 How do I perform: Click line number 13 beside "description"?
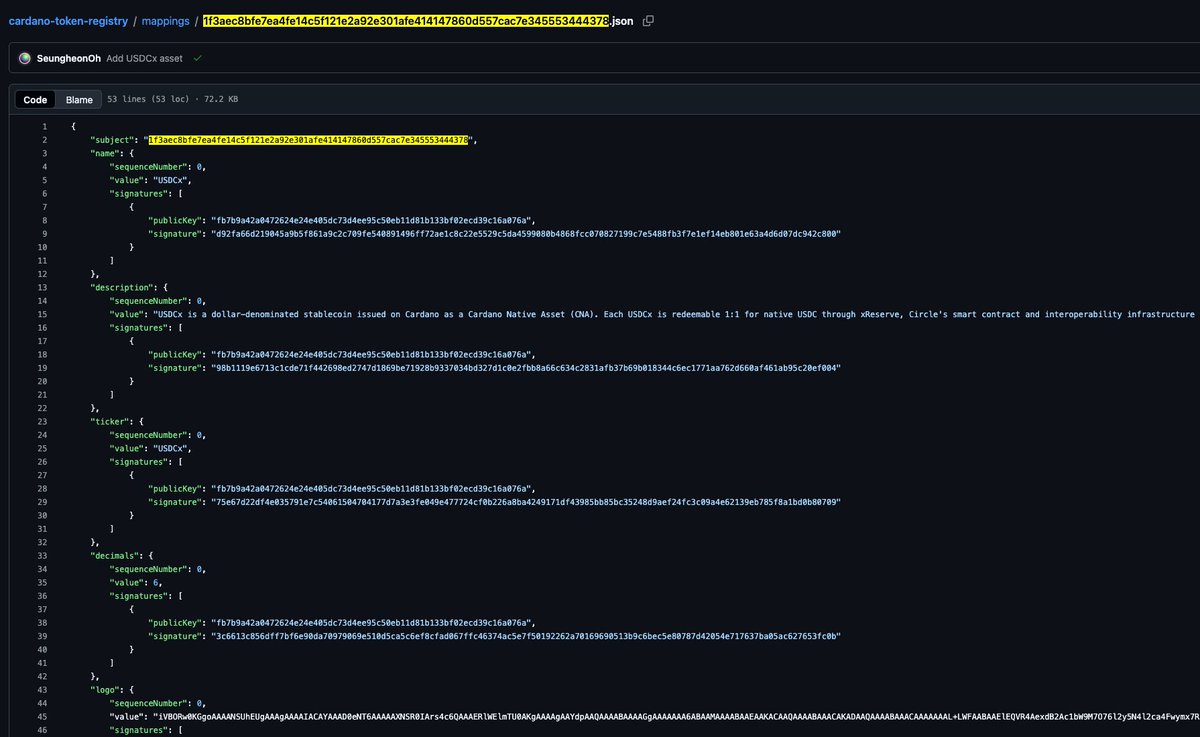click(x=45, y=287)
